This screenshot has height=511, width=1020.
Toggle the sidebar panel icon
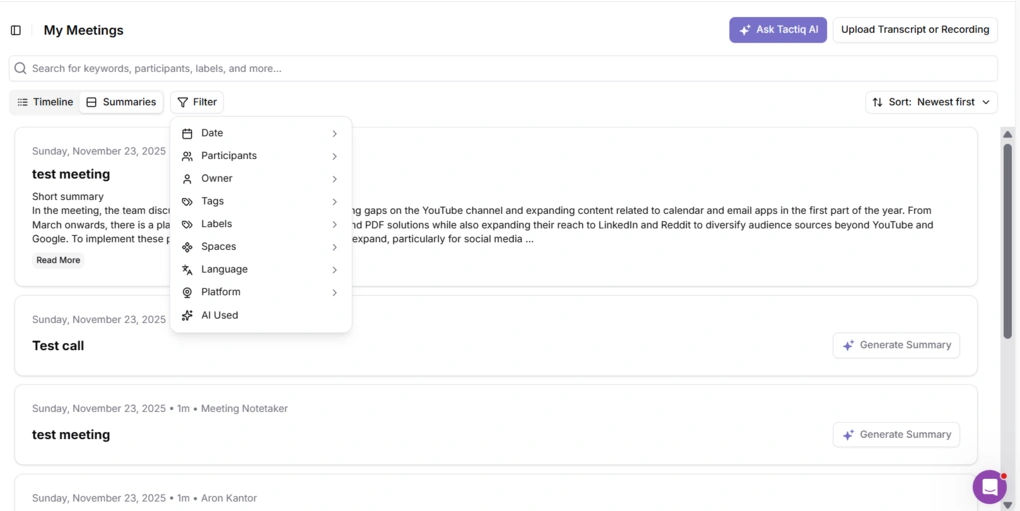tap(16, 30)
